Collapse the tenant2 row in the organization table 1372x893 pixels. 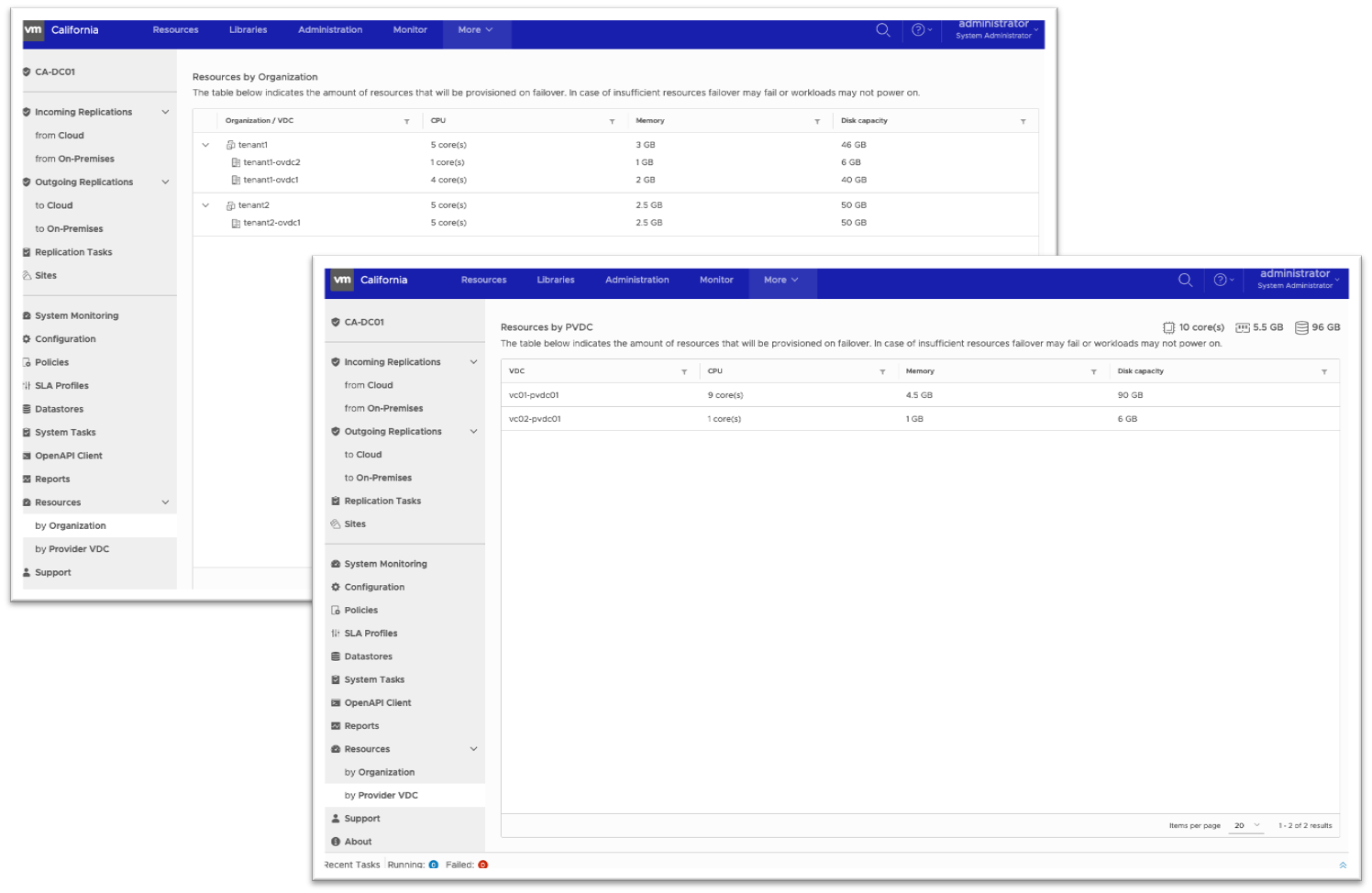coord(205,205)
